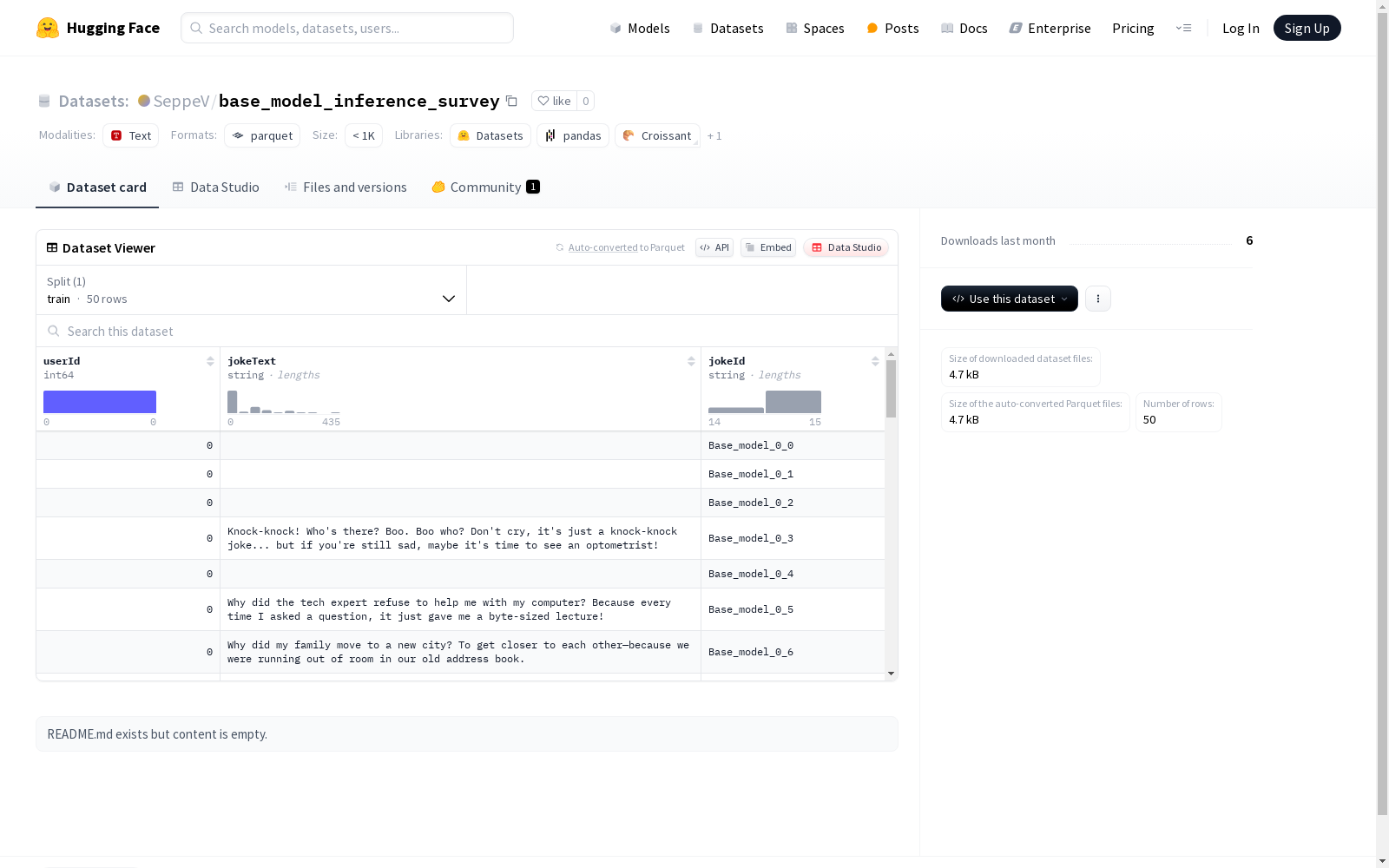Click the jokeText lengths histogram

click(284, 402)
